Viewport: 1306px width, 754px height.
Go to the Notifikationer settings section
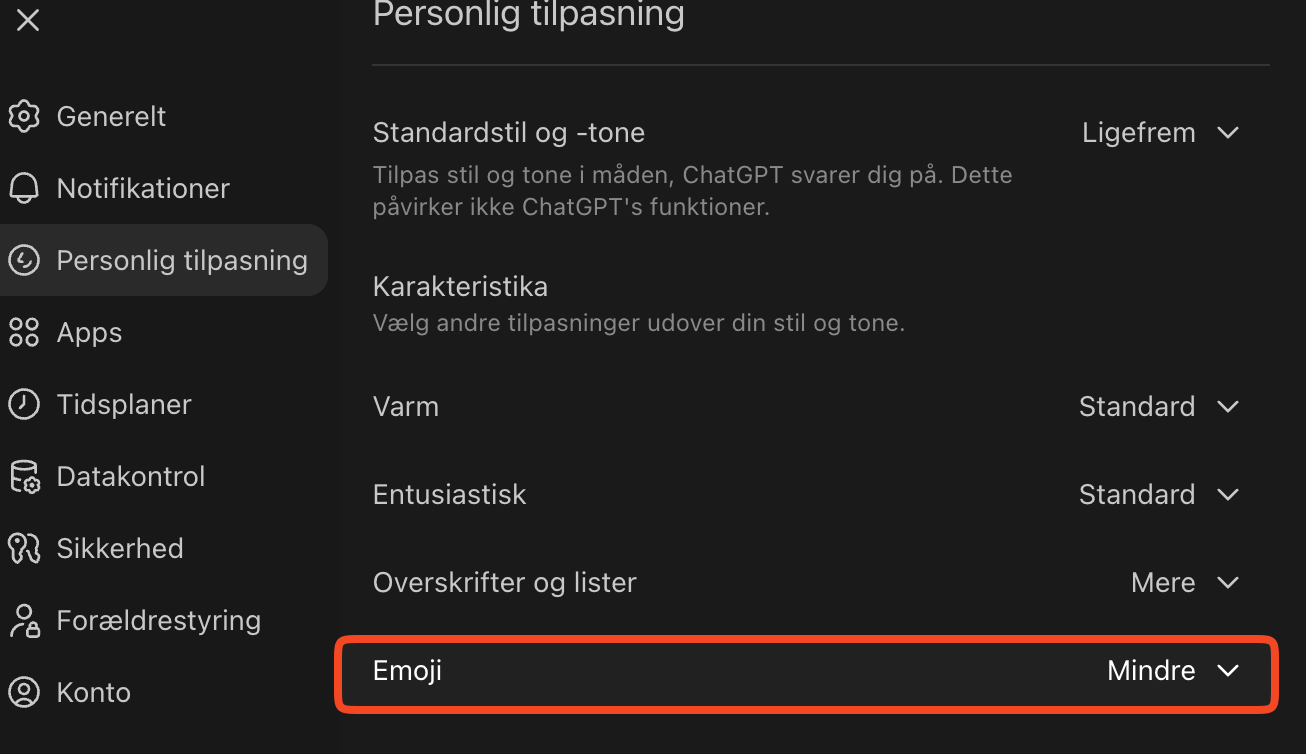coord(144,188)
